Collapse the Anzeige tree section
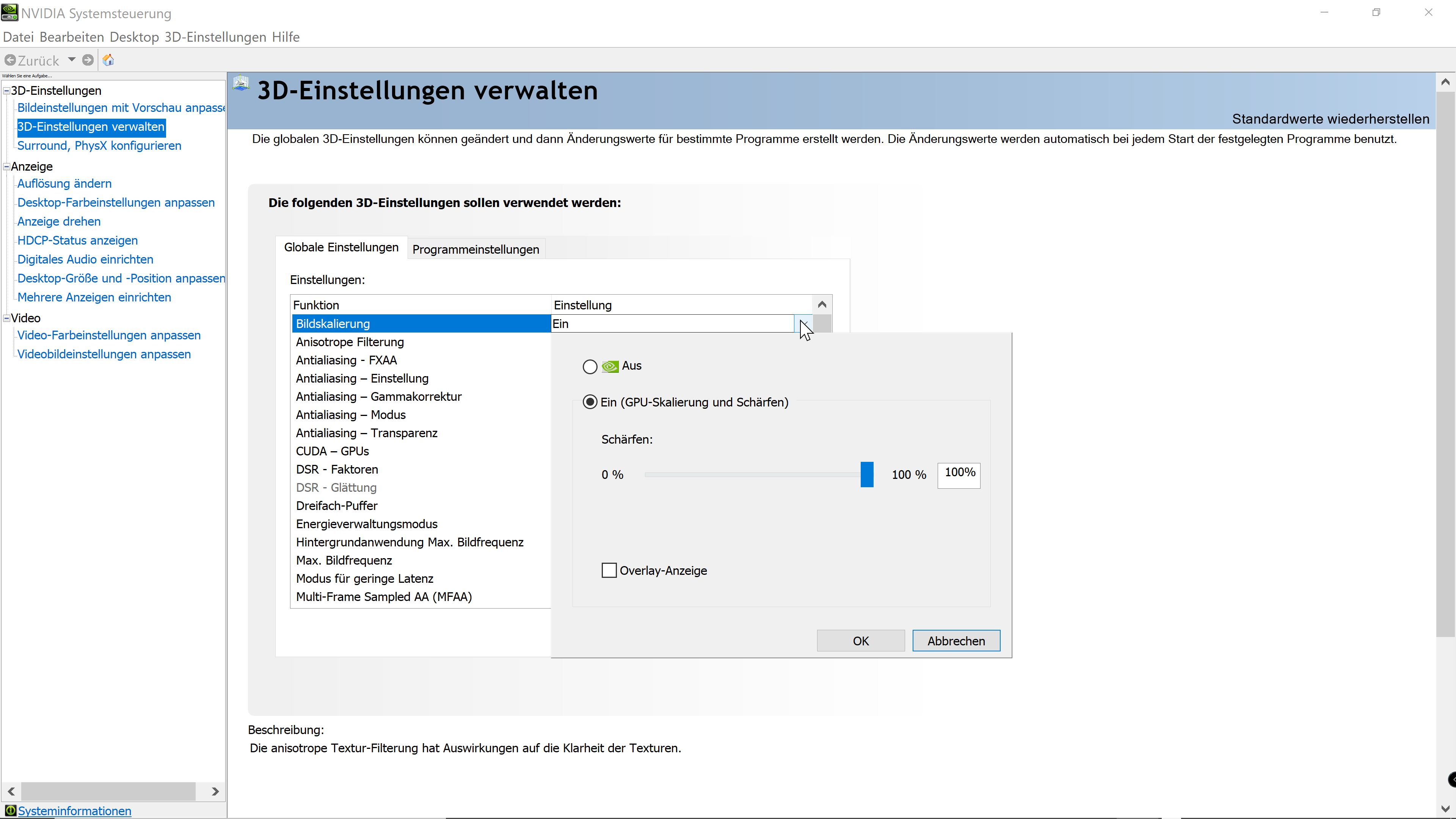The image size is (1456, 819). coord(7,167)
